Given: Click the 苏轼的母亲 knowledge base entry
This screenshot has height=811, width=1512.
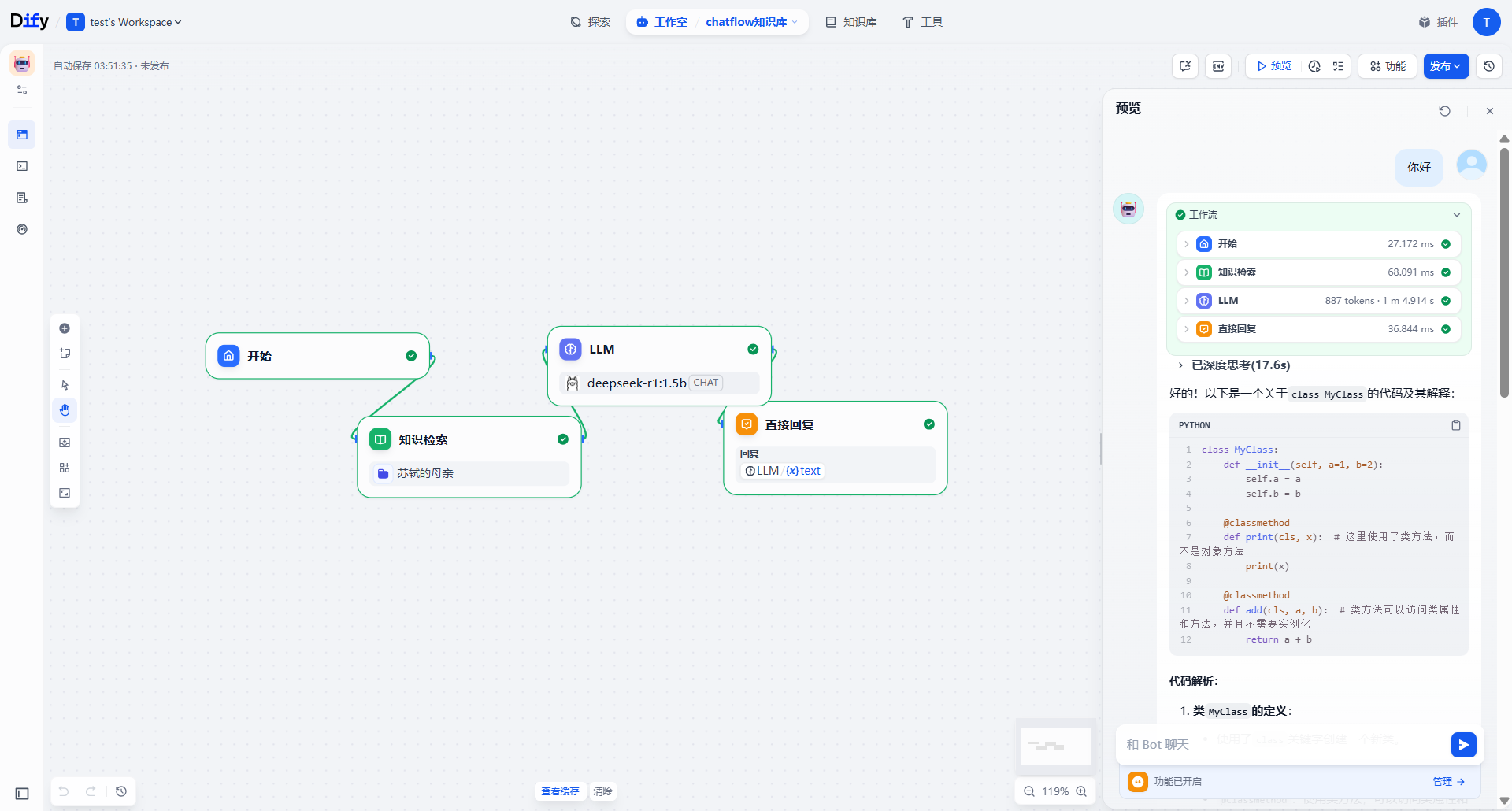Looking at the screenshot, I should 469,473.
